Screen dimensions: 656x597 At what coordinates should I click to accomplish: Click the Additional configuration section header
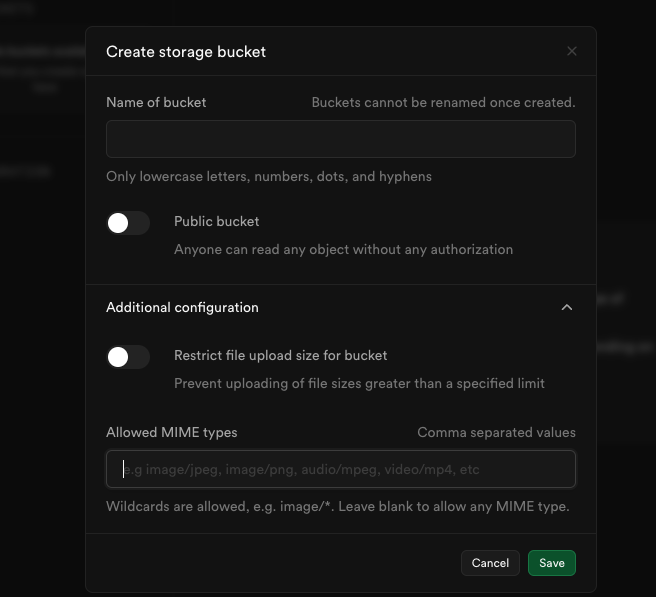pos(182,307)
